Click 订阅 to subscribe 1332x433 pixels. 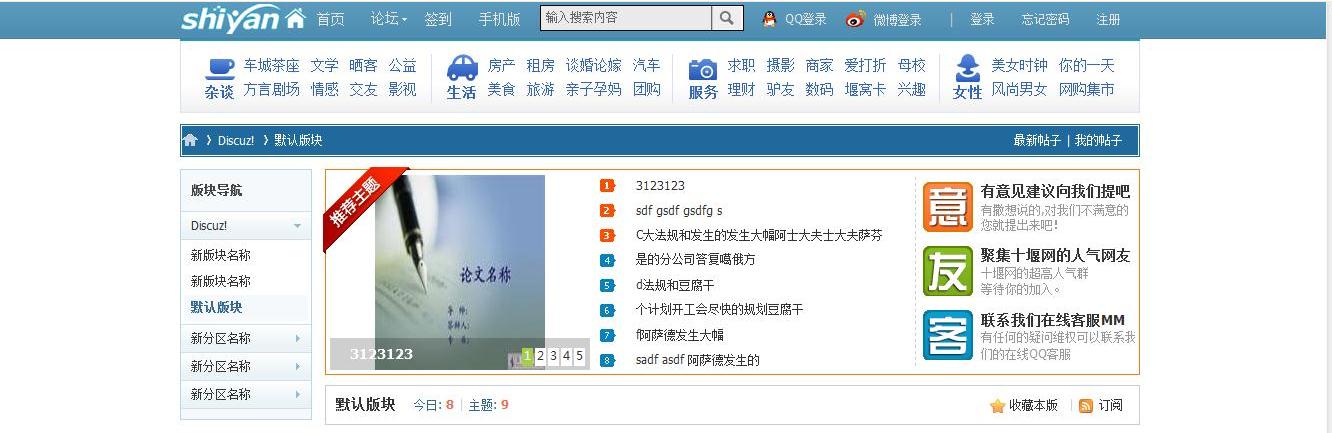pyautogui.click(x=1111, y=406)
